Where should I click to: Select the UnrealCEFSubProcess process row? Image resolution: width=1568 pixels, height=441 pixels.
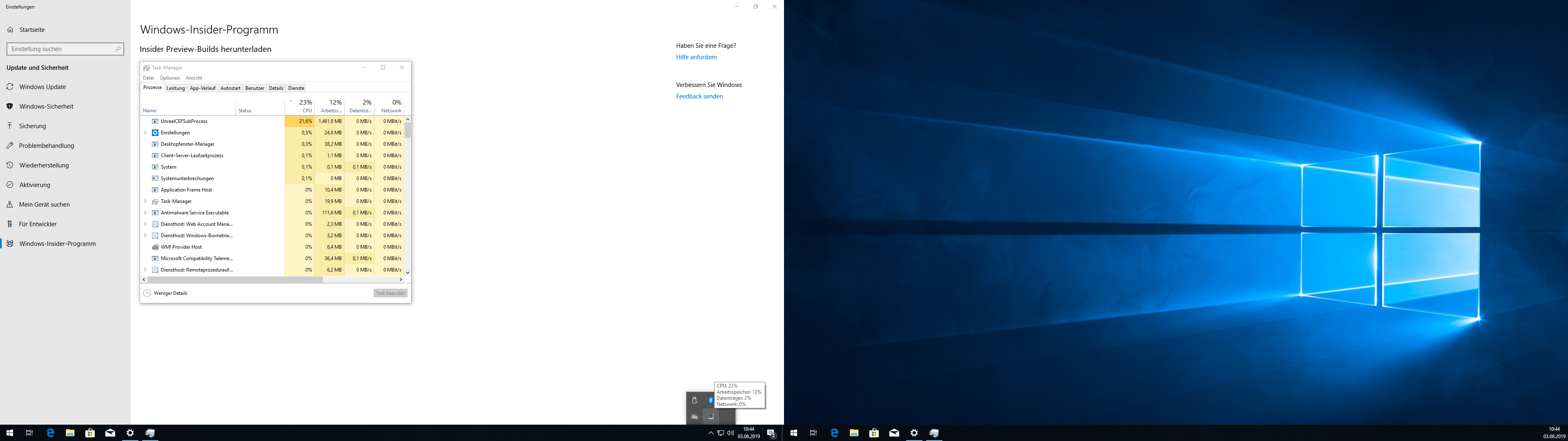(273, 121)
